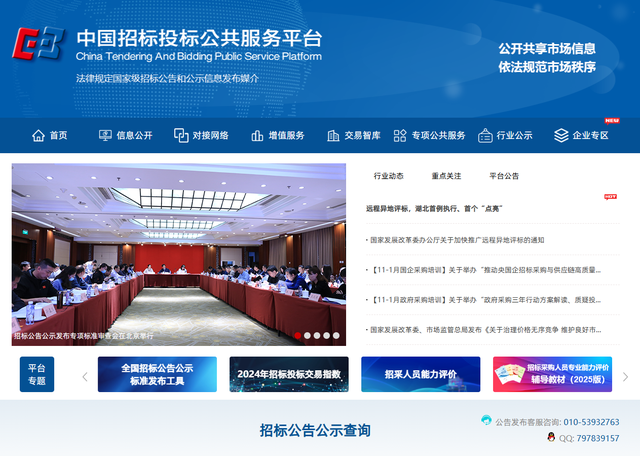Viewport: 640px width, 456px height.
Task: Select the second carousel dot
Action: (307, 336)
